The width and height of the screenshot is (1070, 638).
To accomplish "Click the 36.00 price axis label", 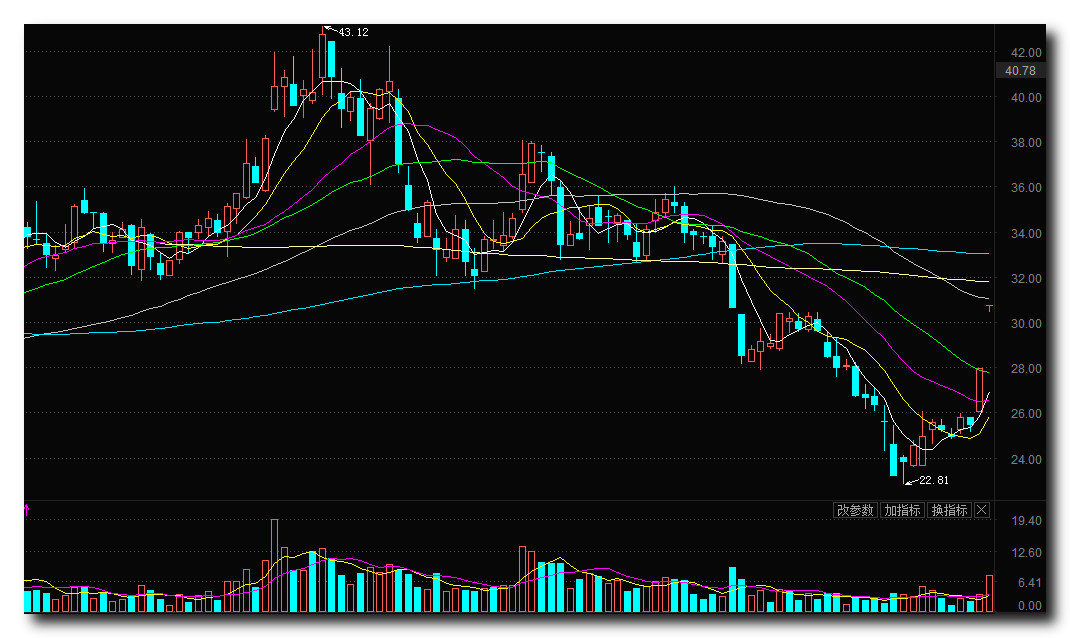I will [1026, 188].
